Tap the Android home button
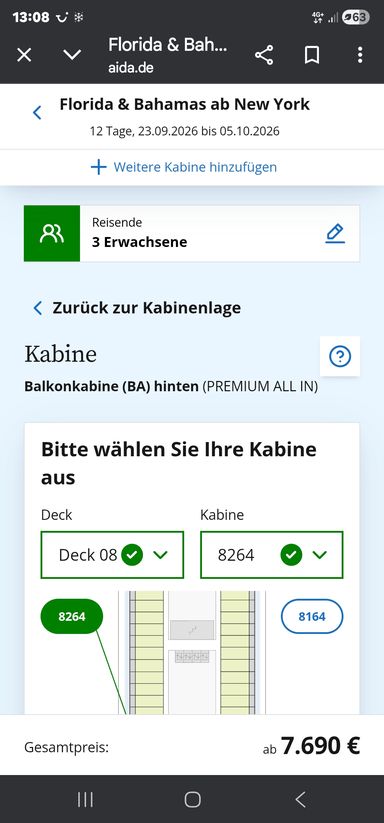384x823 pixels. pos(193,799)
